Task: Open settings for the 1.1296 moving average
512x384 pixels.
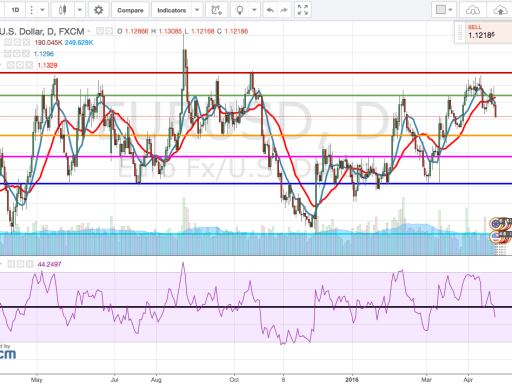Action: 17,54
